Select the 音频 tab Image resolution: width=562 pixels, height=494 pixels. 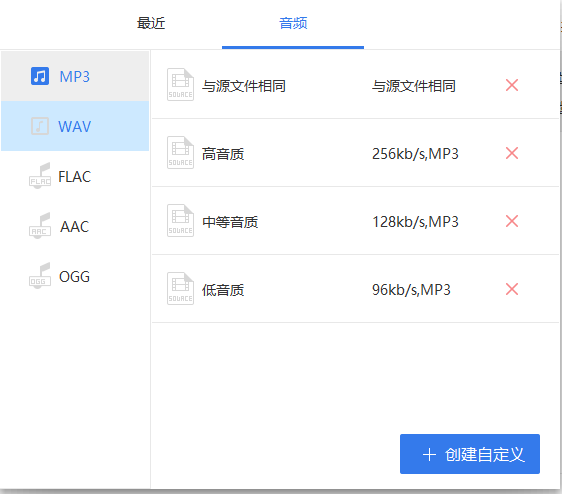(293, 23)
